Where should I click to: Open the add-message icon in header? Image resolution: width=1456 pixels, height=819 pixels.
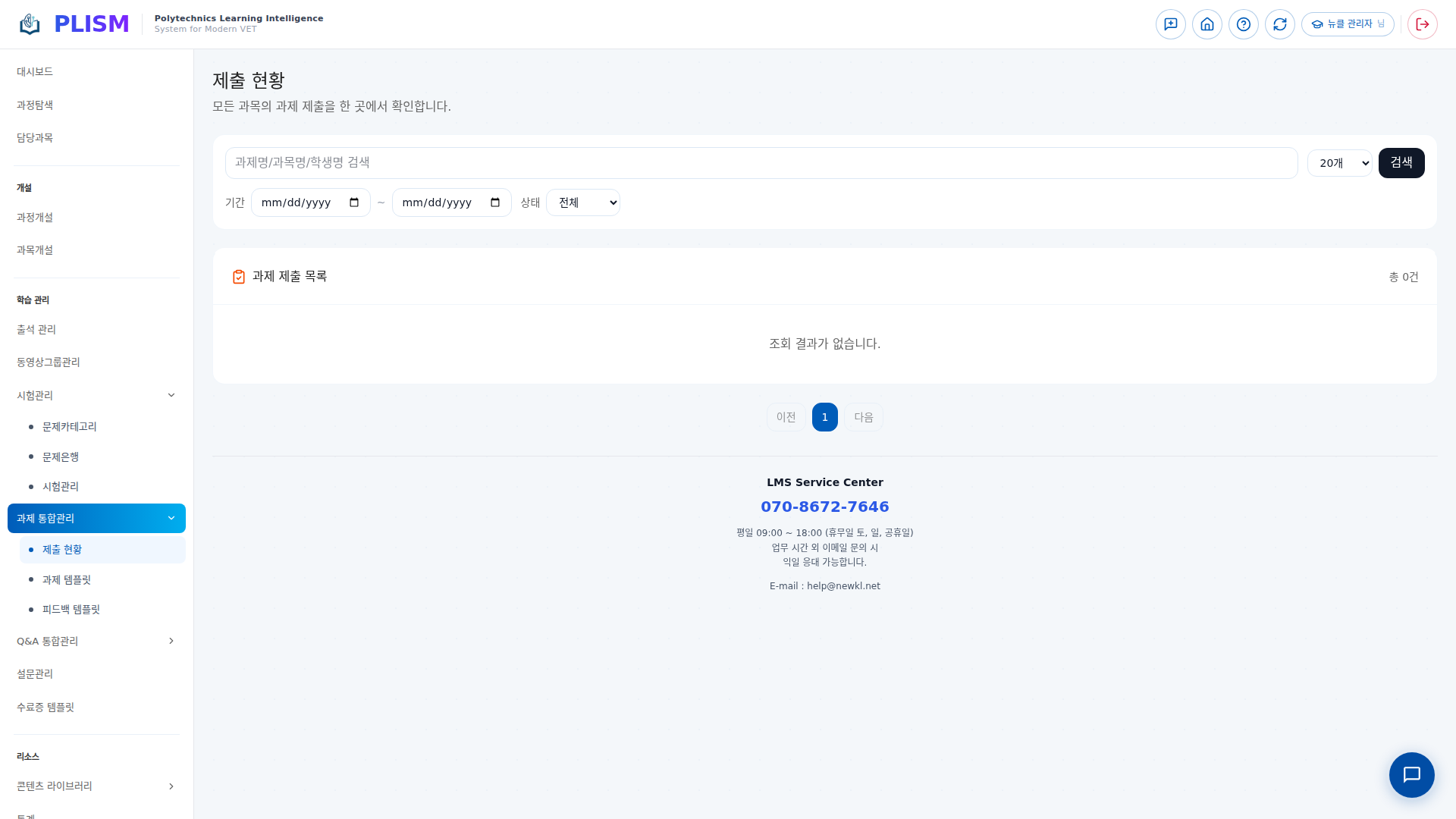pyautogui.click(x=1170, y=24)
